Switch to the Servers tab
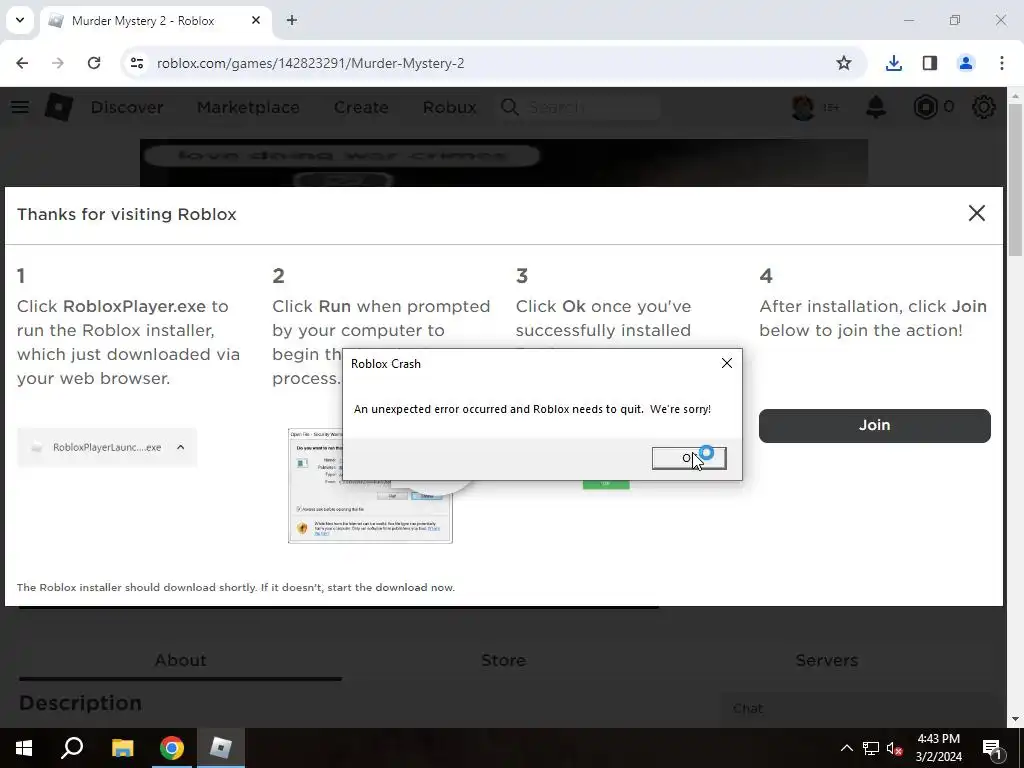Viewport: 1024px width, 768px height. coord(826,660)
